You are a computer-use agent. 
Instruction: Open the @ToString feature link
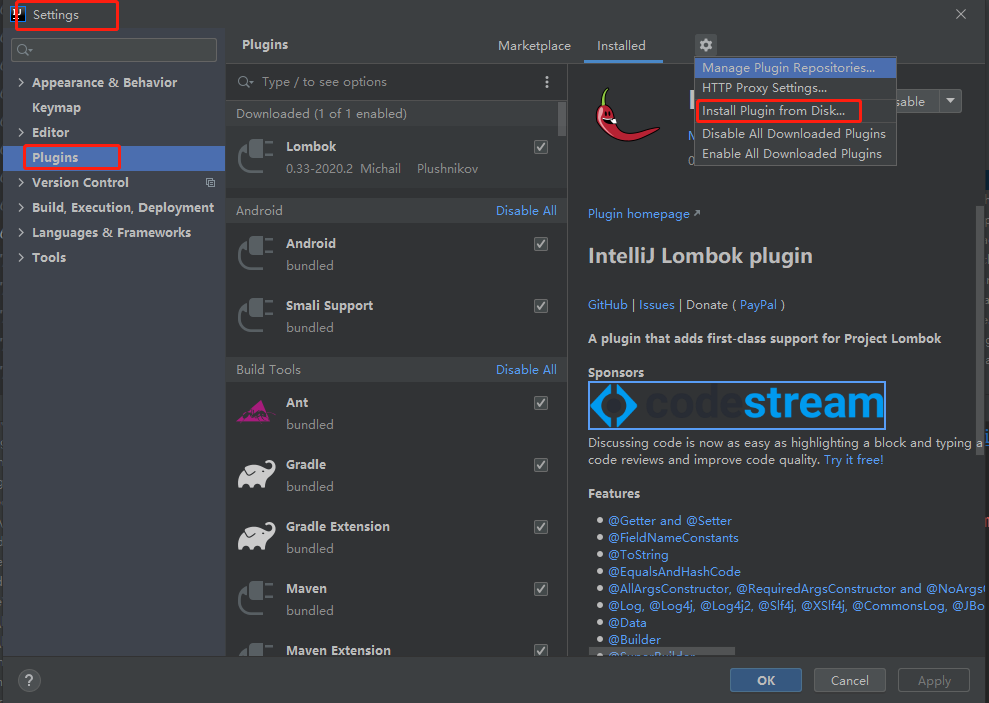(x=638, y=555)
